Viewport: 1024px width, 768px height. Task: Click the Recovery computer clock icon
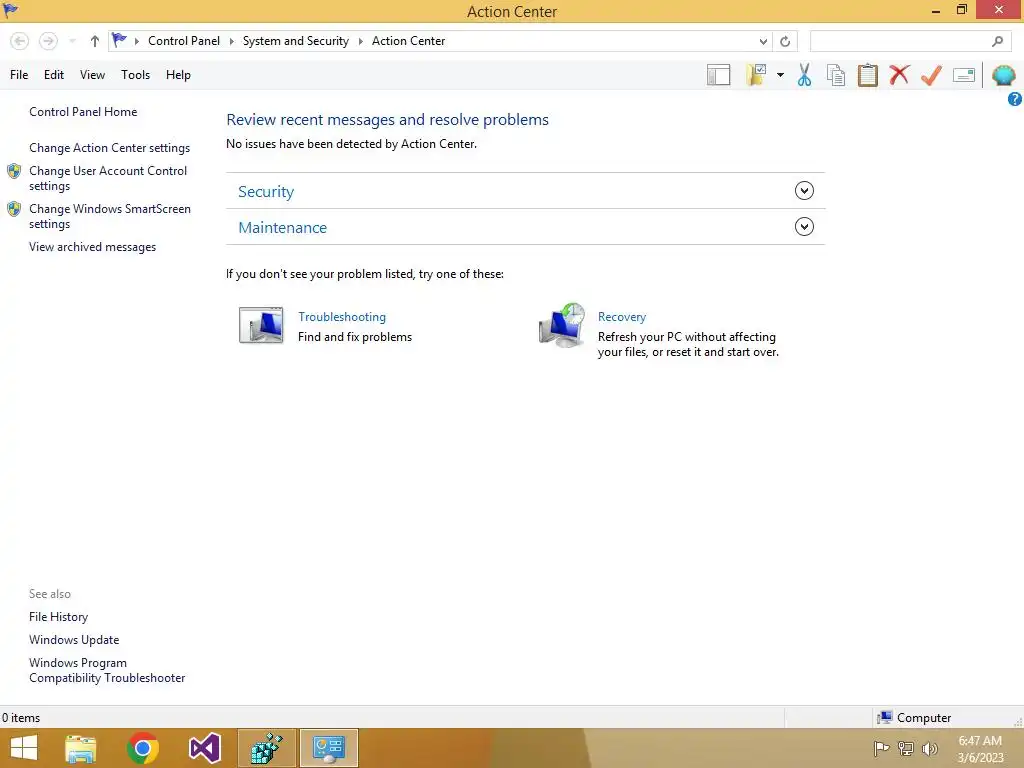coord(562,325)
